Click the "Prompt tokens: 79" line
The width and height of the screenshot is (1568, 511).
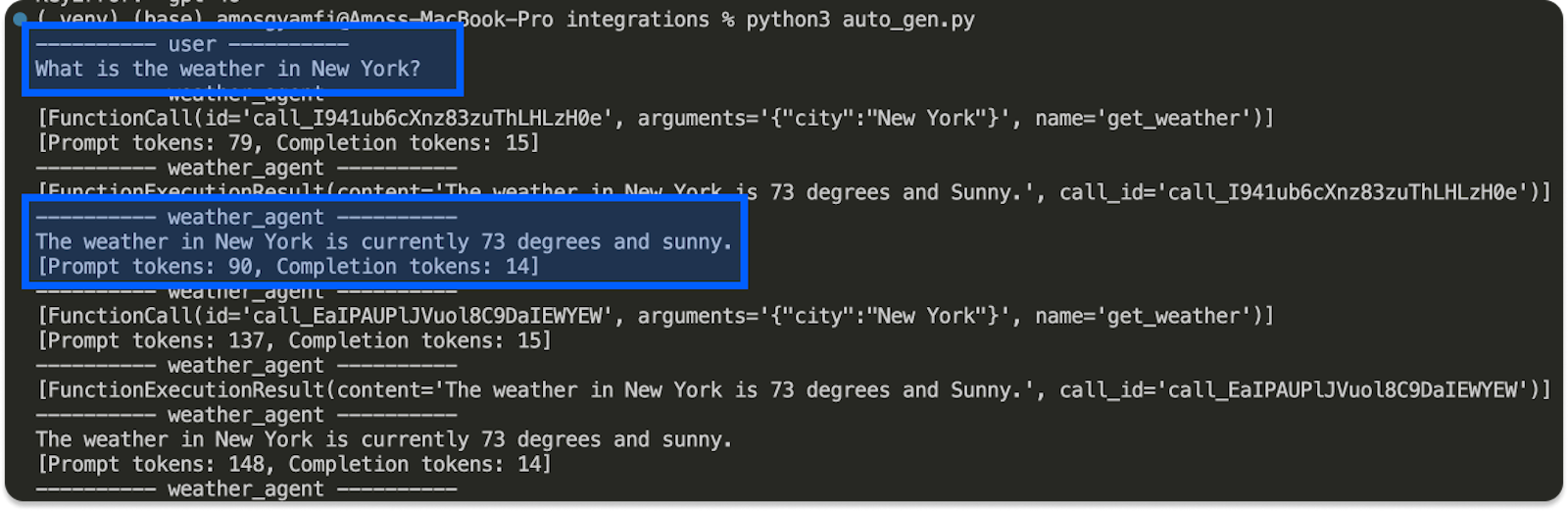pyautogui.click(x=288, y=143)
